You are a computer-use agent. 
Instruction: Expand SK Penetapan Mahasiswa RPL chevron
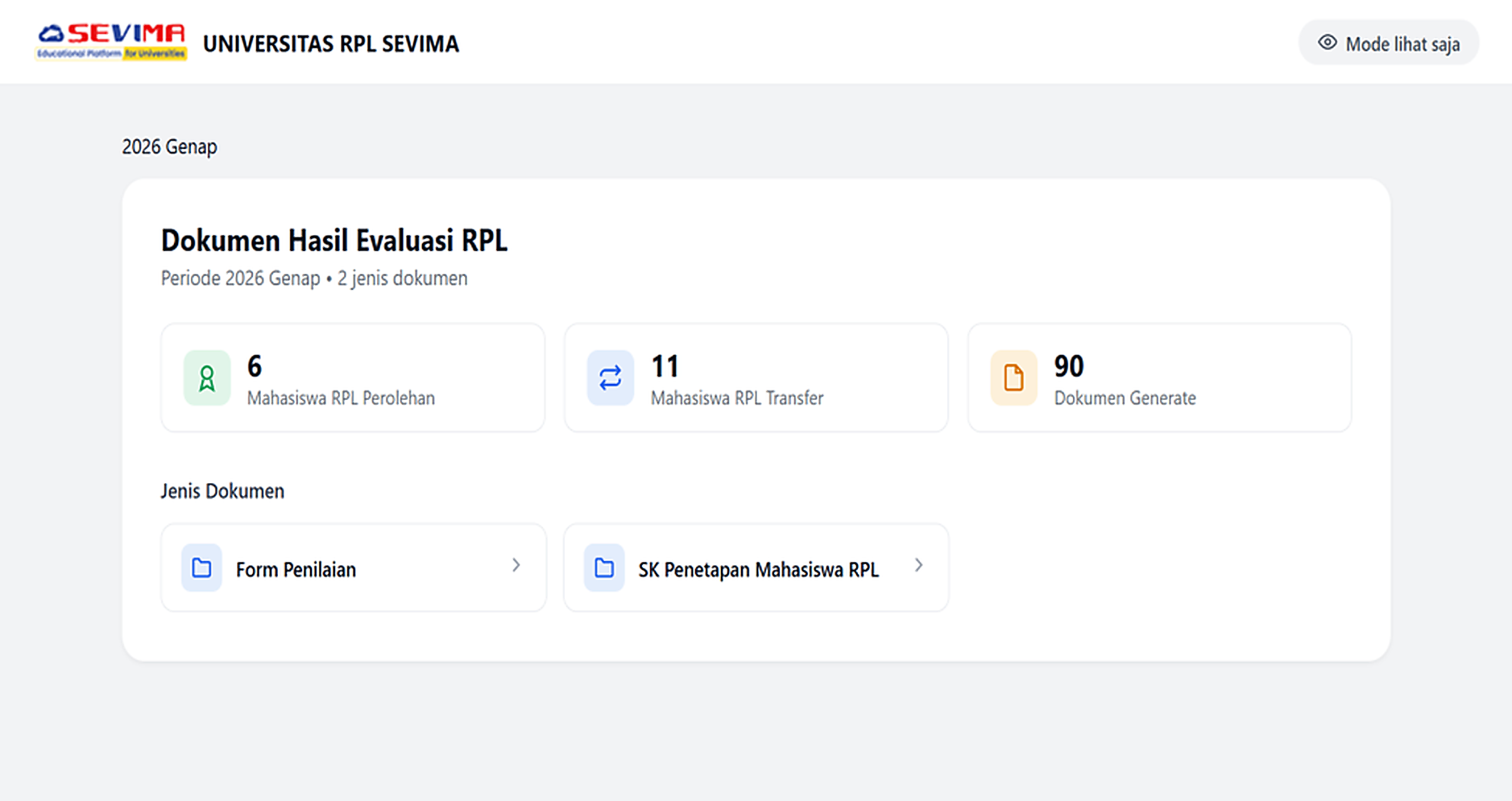(x=918, y=565)
